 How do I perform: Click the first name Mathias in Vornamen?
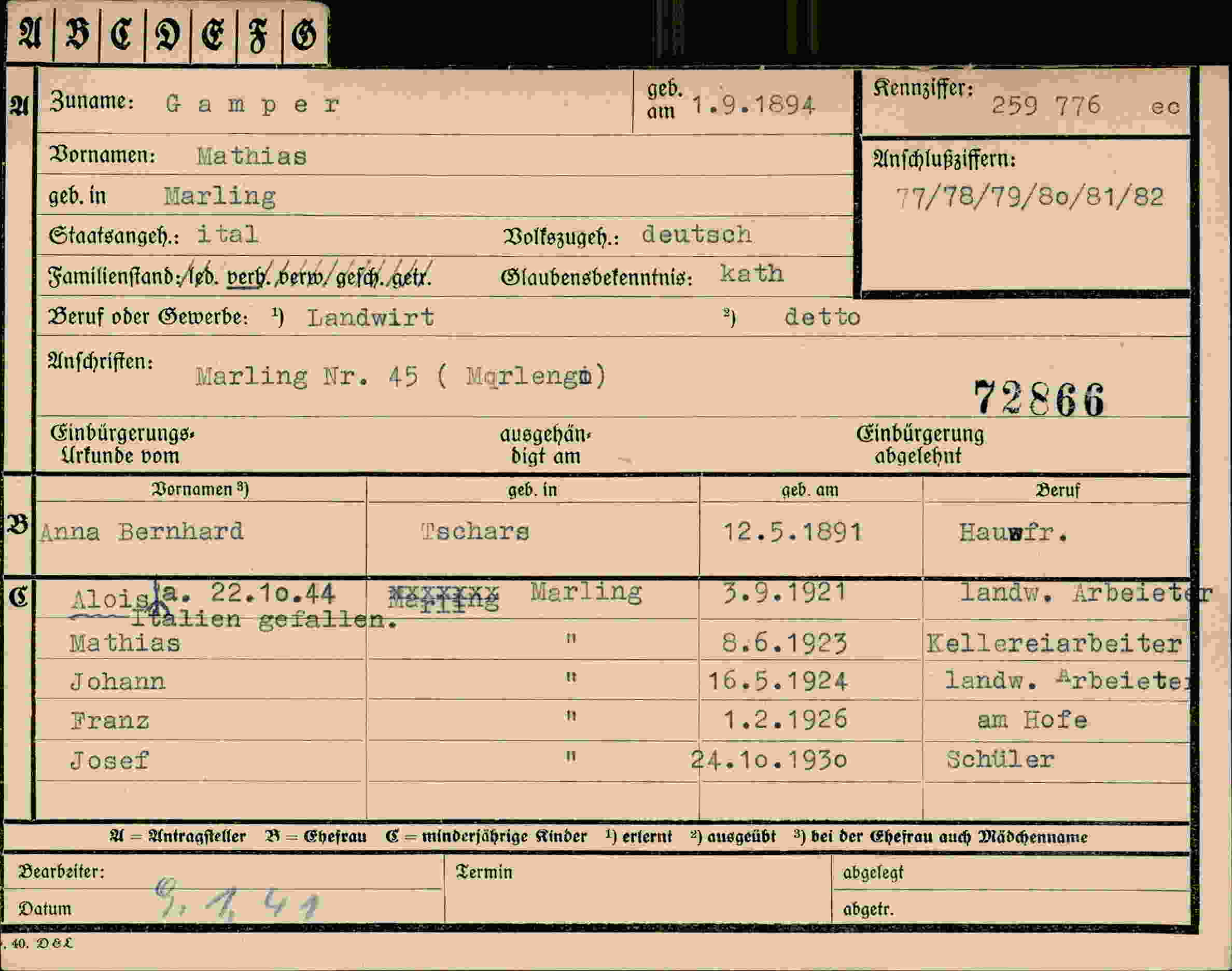point(252,156)
